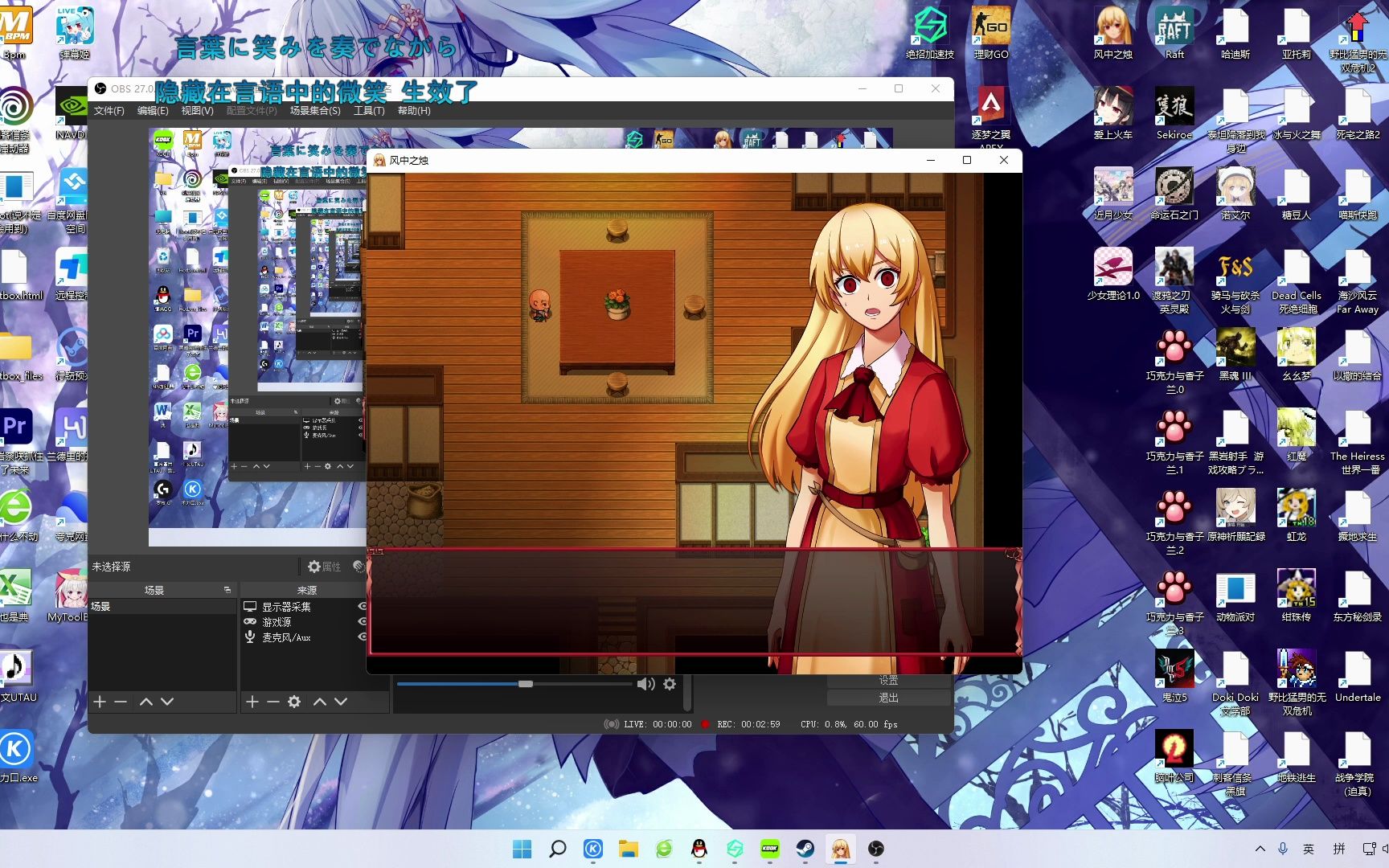The width and height of the screenshot is (1389, 868).
Task: Open KOOK app from taskbar
Action: [769, 849]
